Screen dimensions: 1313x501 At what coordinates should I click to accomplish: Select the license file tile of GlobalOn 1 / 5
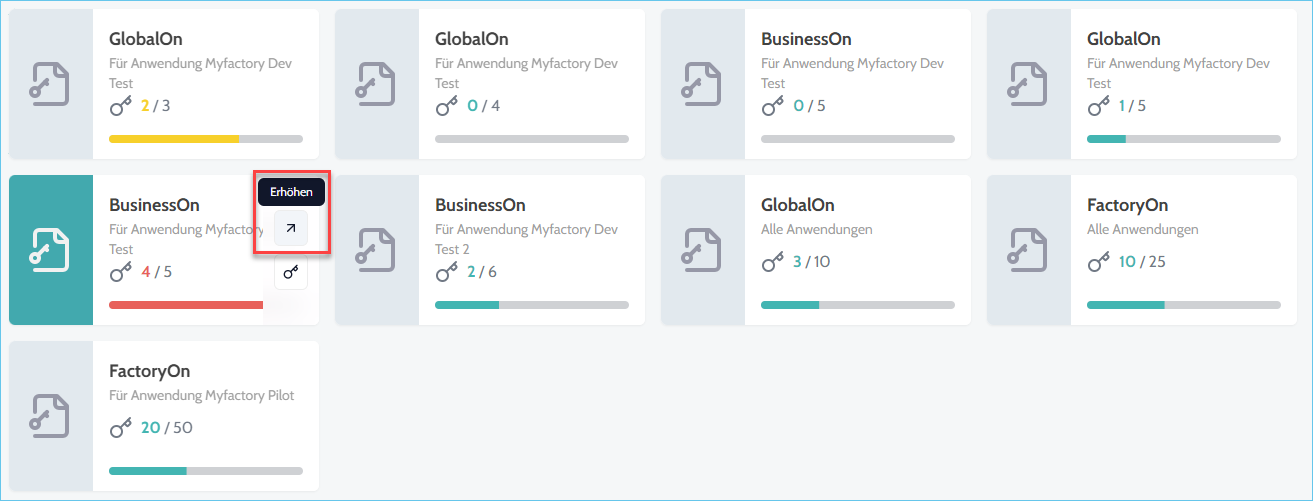tap(1029, 84)
